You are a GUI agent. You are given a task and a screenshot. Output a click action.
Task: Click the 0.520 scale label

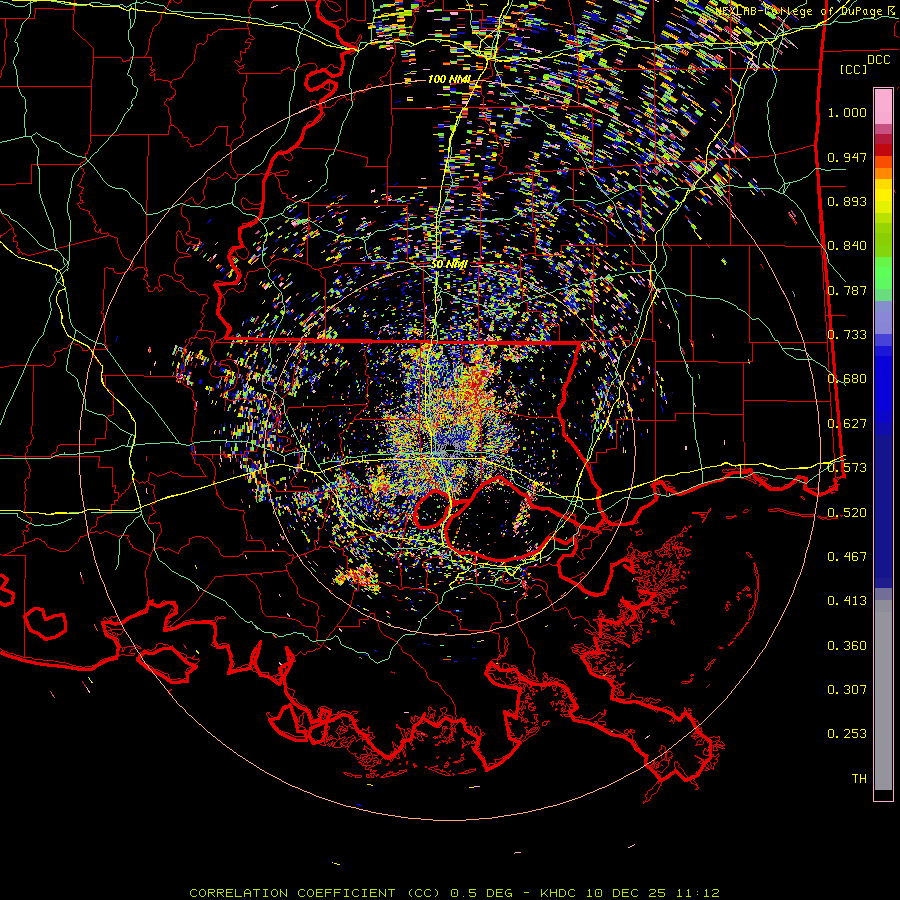point(847,513)
